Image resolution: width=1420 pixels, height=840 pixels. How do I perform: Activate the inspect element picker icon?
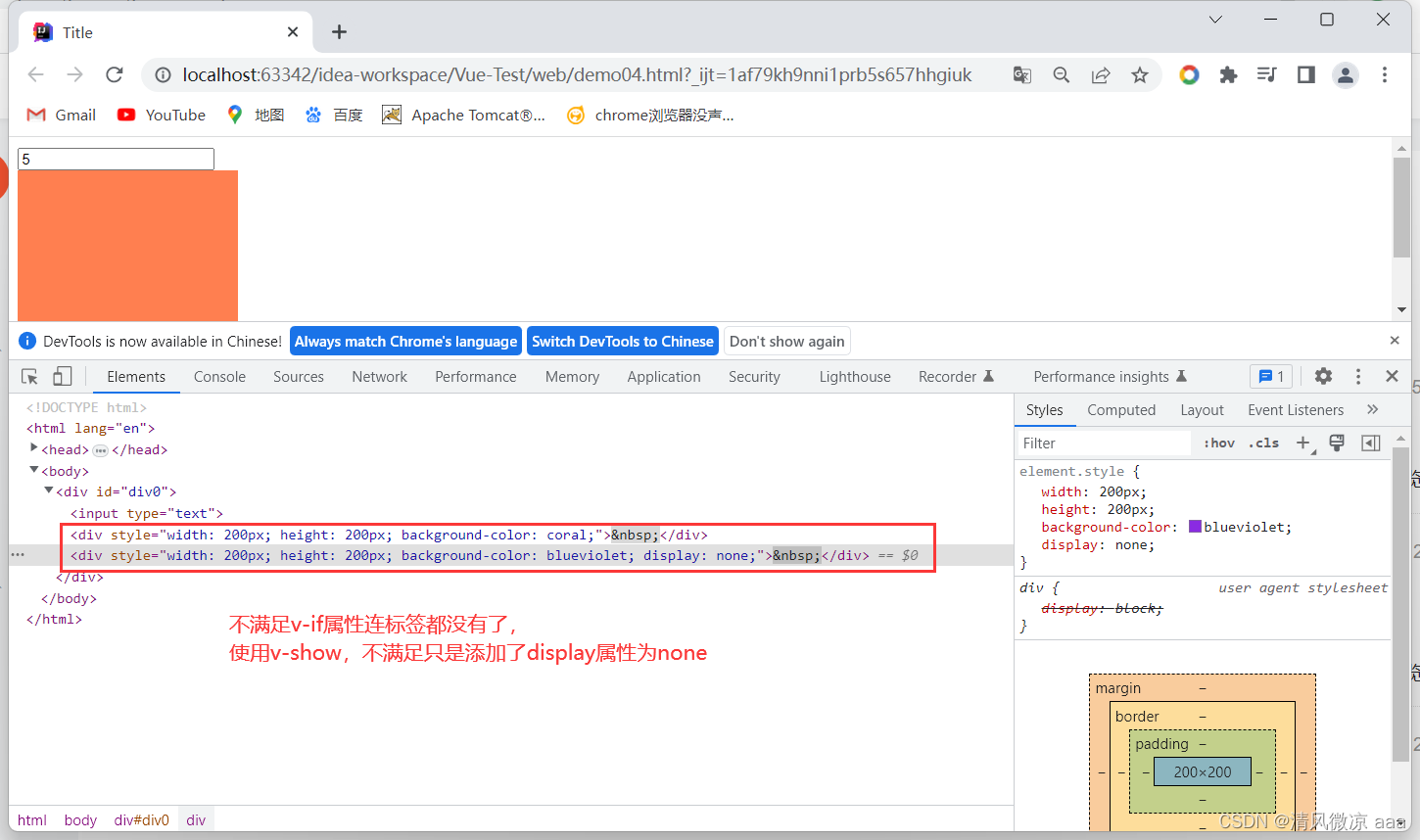click(29, 377)
